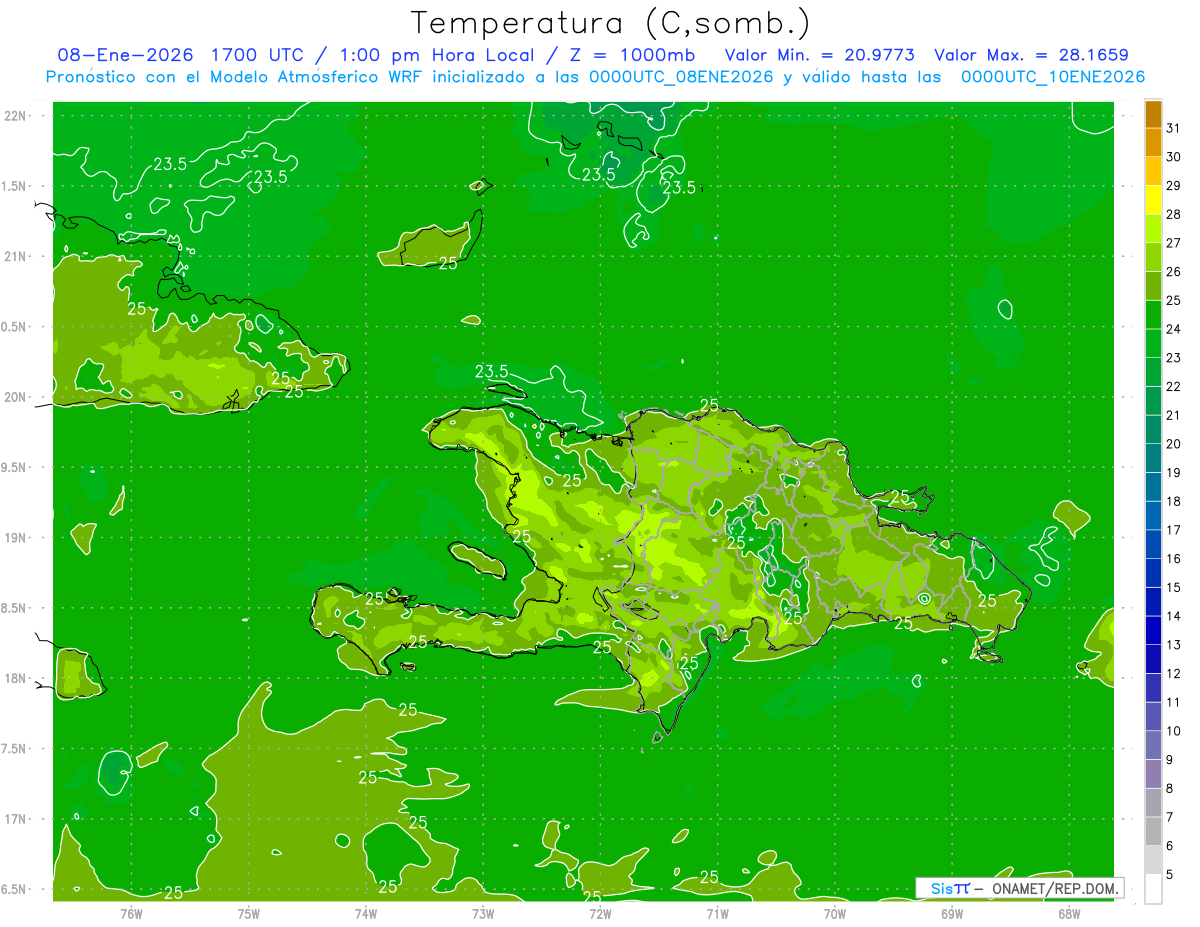The height and width of the screenshot is (927, 1200).
Task: Select the valid-until time "0000UTC_10ENE2026"
Action: tap(1053, 77)
